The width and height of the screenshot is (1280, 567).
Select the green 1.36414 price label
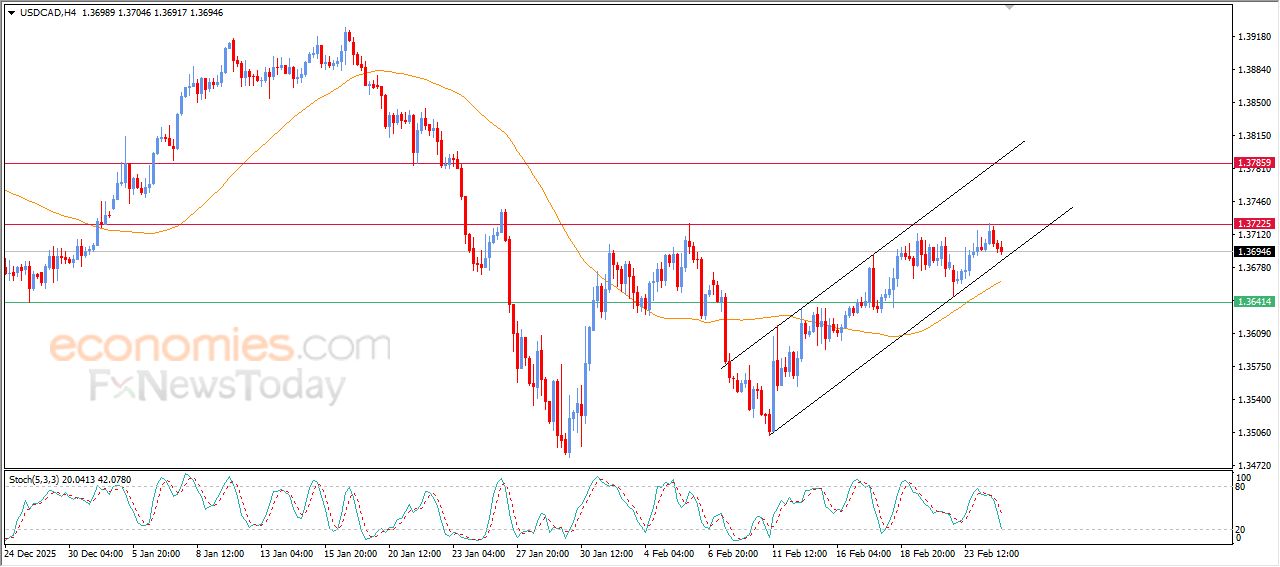(x=1254, y=302)
